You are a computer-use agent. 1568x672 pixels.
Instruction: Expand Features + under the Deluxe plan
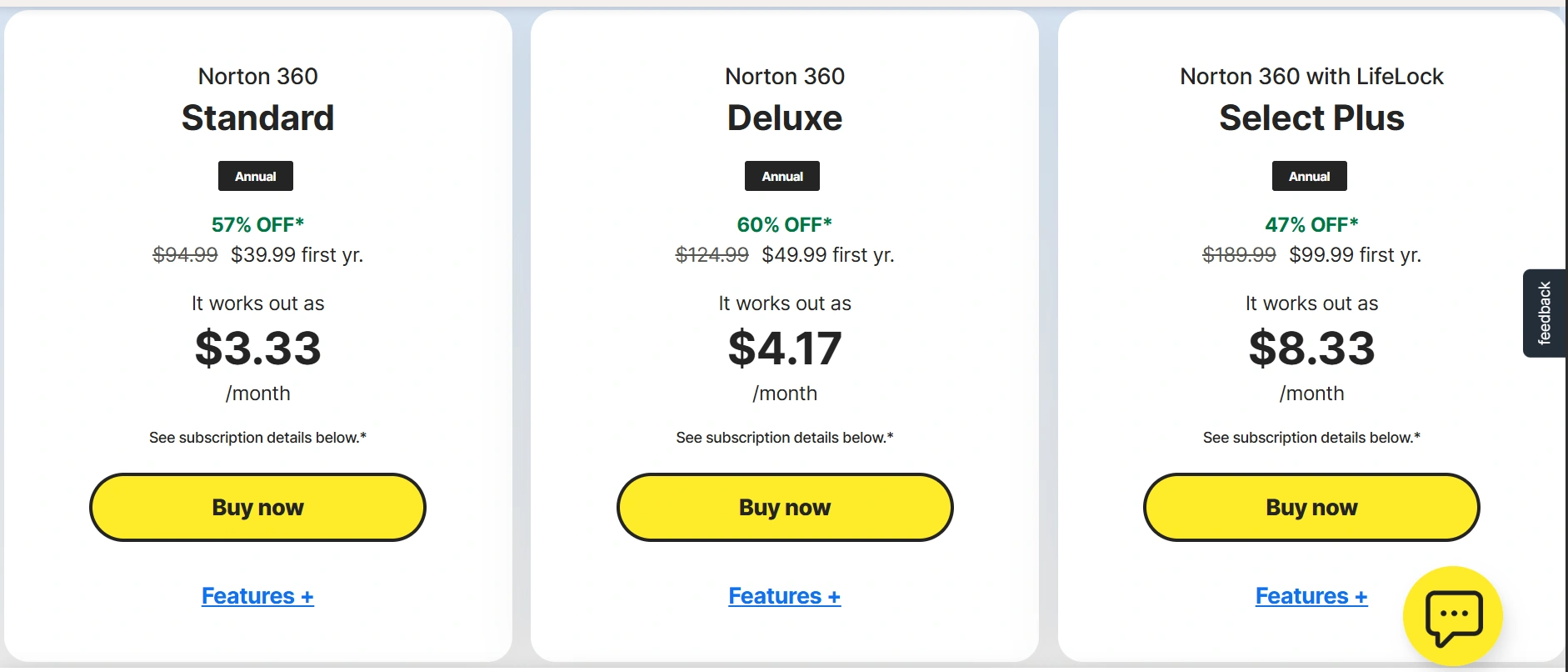(x=784, y=596)
